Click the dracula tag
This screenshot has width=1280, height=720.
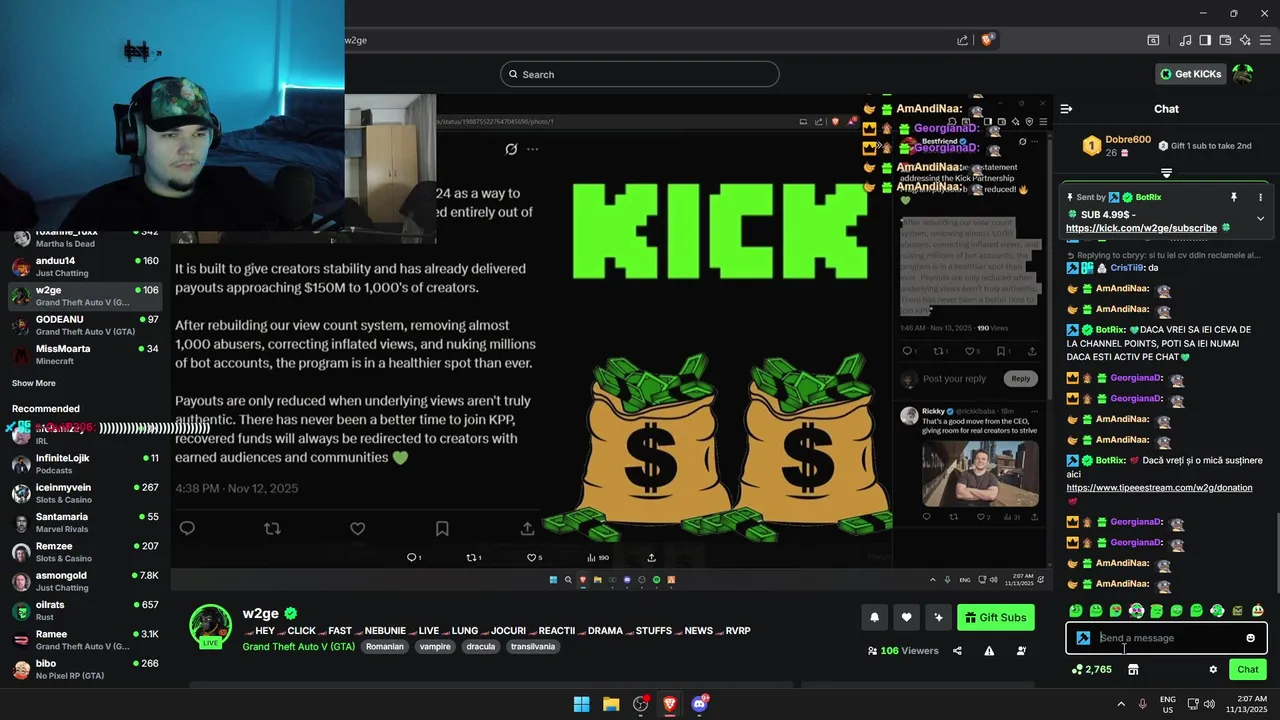point(481,647)
